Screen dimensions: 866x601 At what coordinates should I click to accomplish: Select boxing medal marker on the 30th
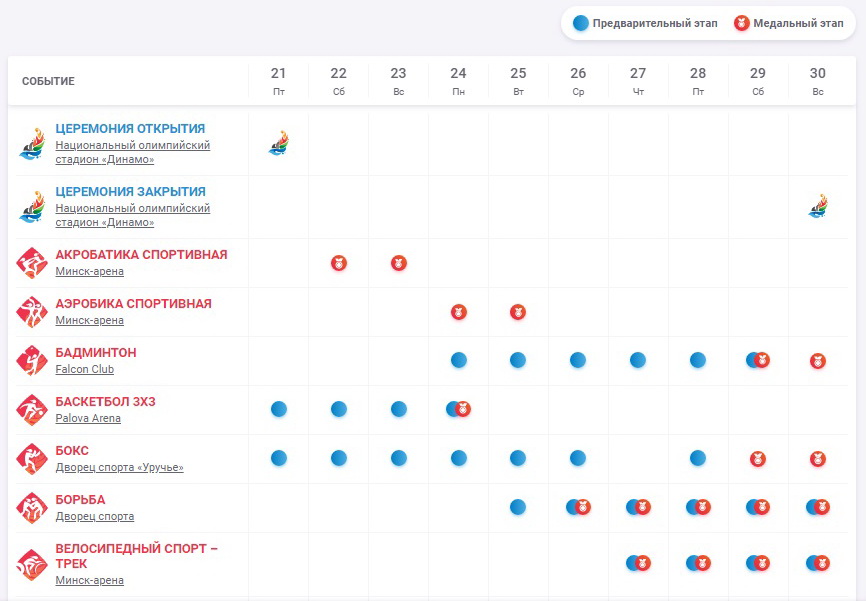pos(818,459)
